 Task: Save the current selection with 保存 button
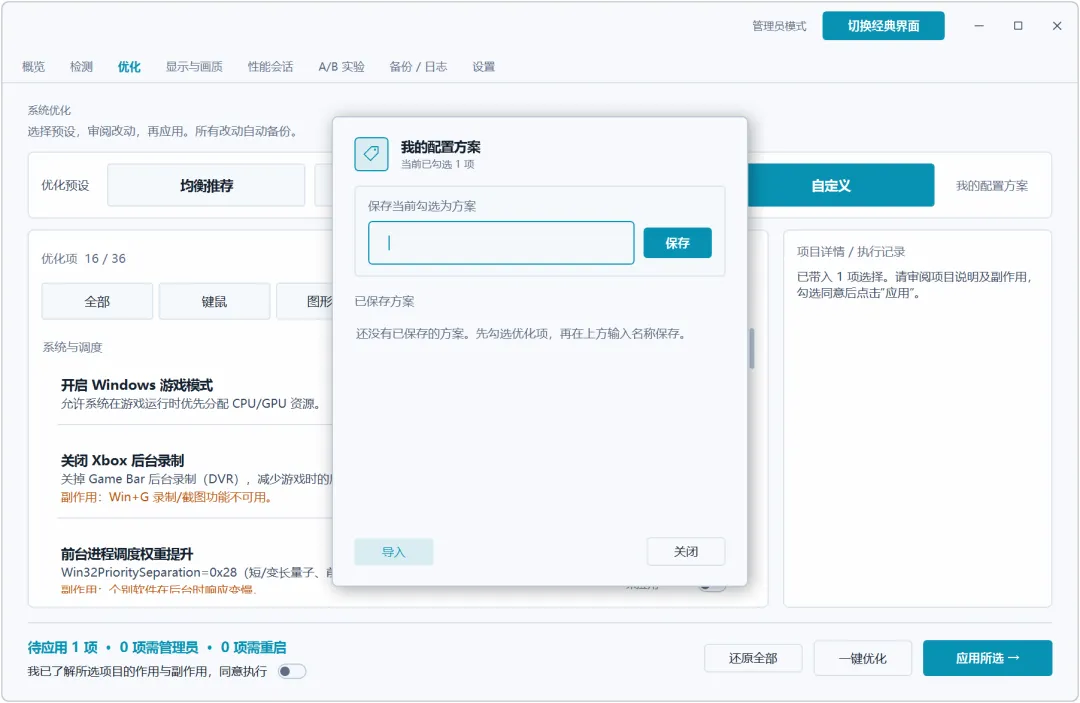coord(677,243)
